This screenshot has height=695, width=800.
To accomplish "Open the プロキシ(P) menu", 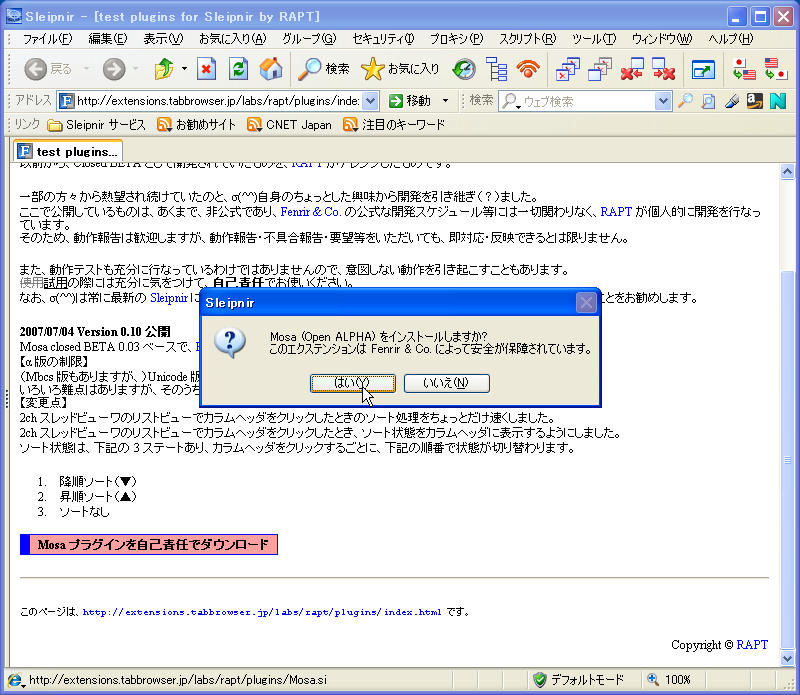I will tap(456, 39).
